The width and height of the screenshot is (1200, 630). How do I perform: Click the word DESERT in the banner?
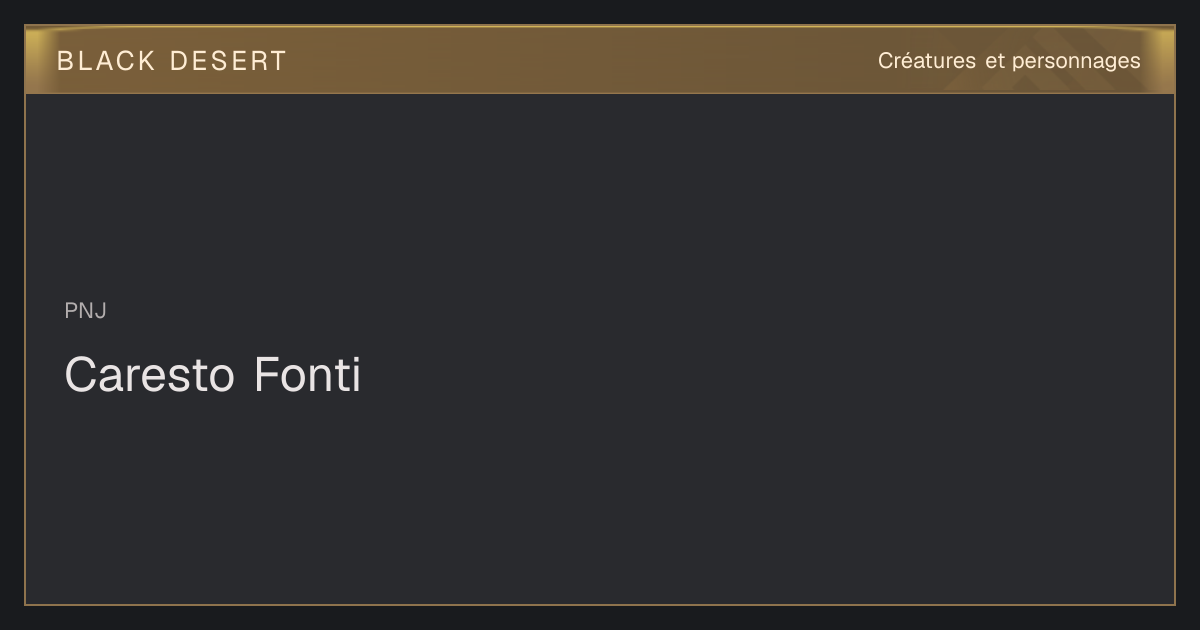point(228,61)
